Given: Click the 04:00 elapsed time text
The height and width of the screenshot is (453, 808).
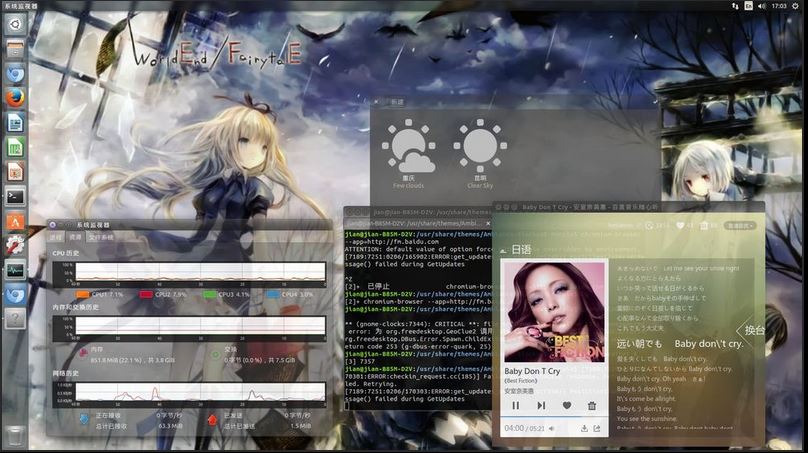Looking at the screenshot, I should click(514, 428).
